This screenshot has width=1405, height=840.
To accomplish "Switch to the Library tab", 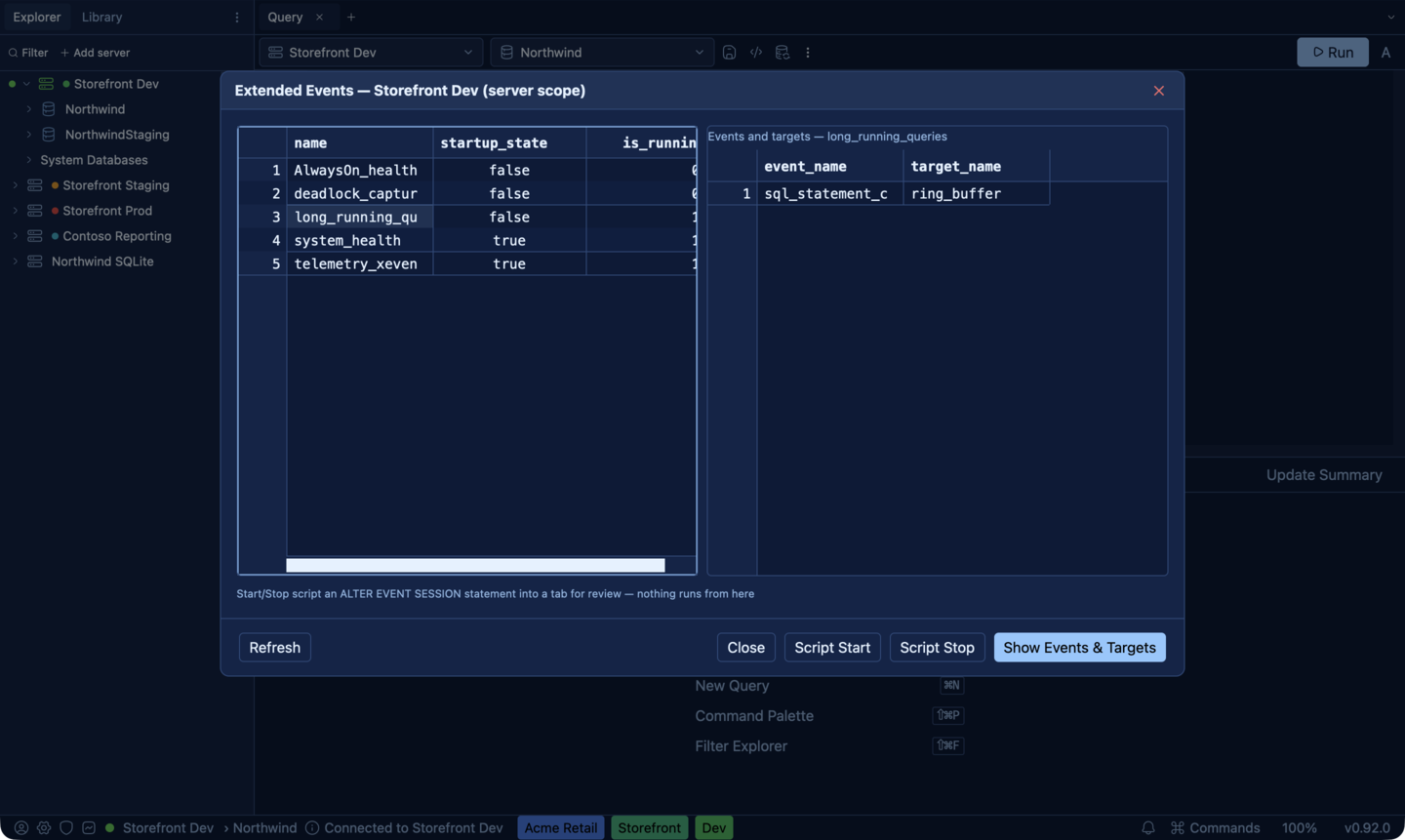I will 101,18.
